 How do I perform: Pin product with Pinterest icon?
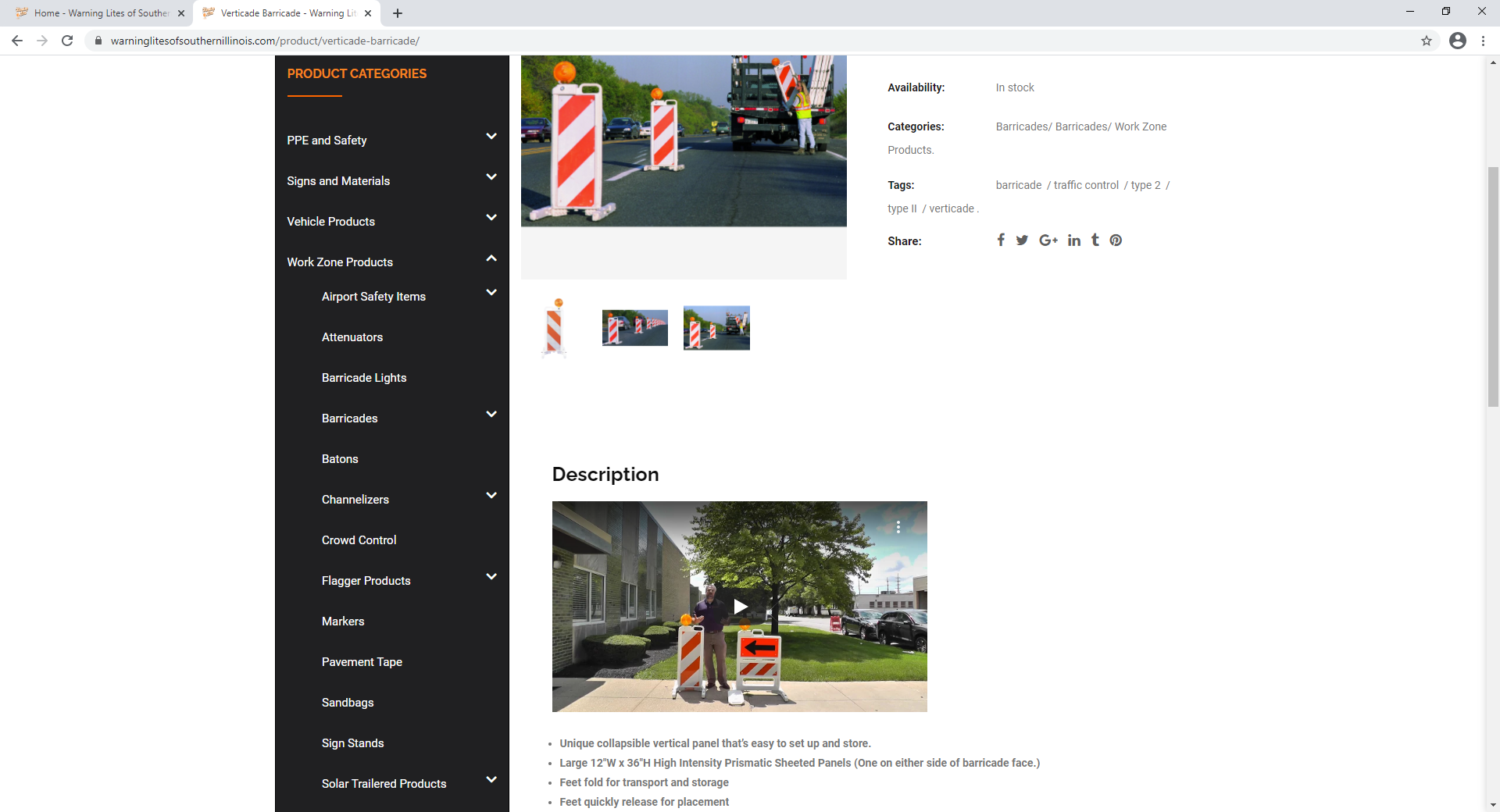click(1116, 240)
